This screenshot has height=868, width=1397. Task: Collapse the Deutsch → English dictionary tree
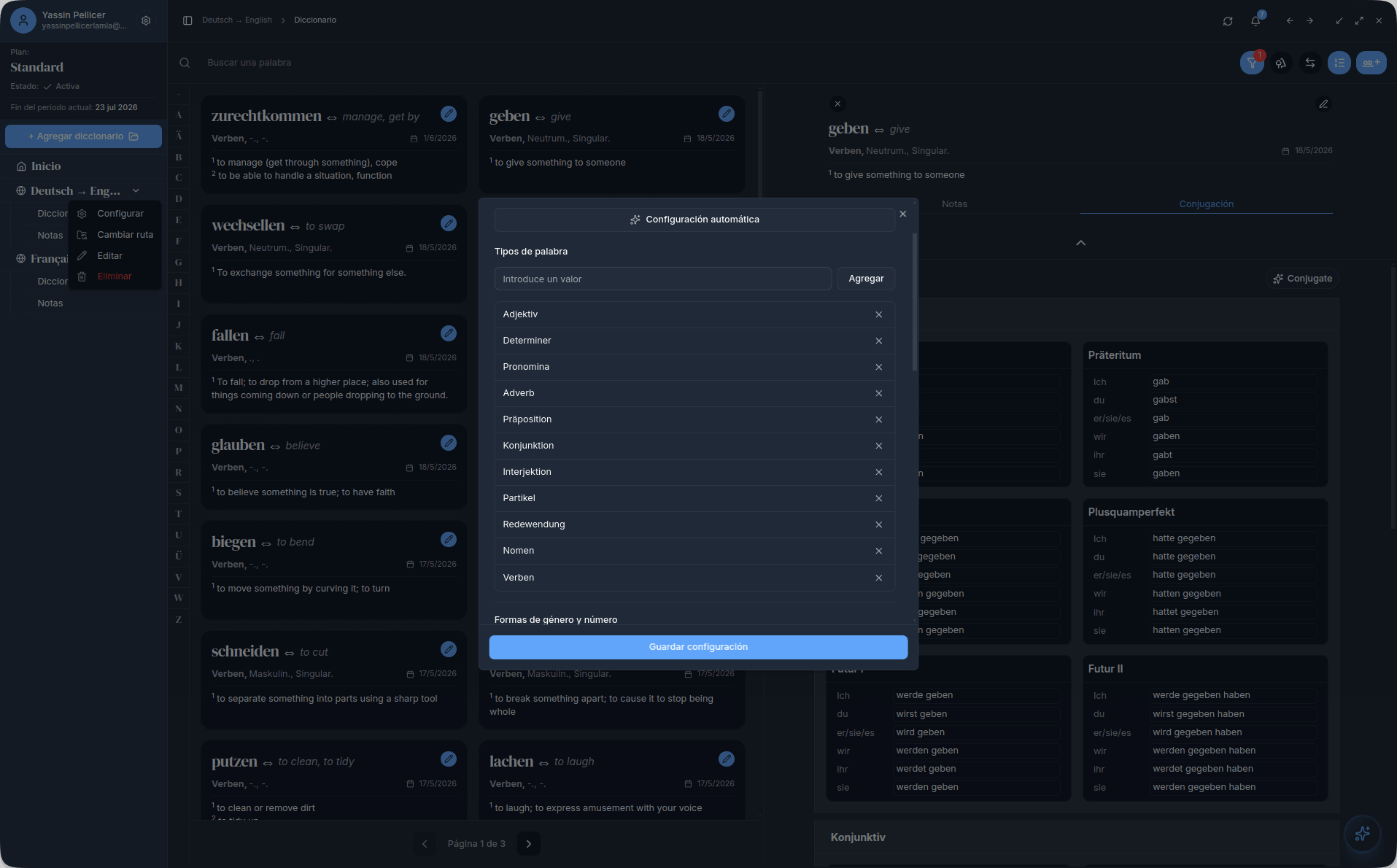(136, 191)
